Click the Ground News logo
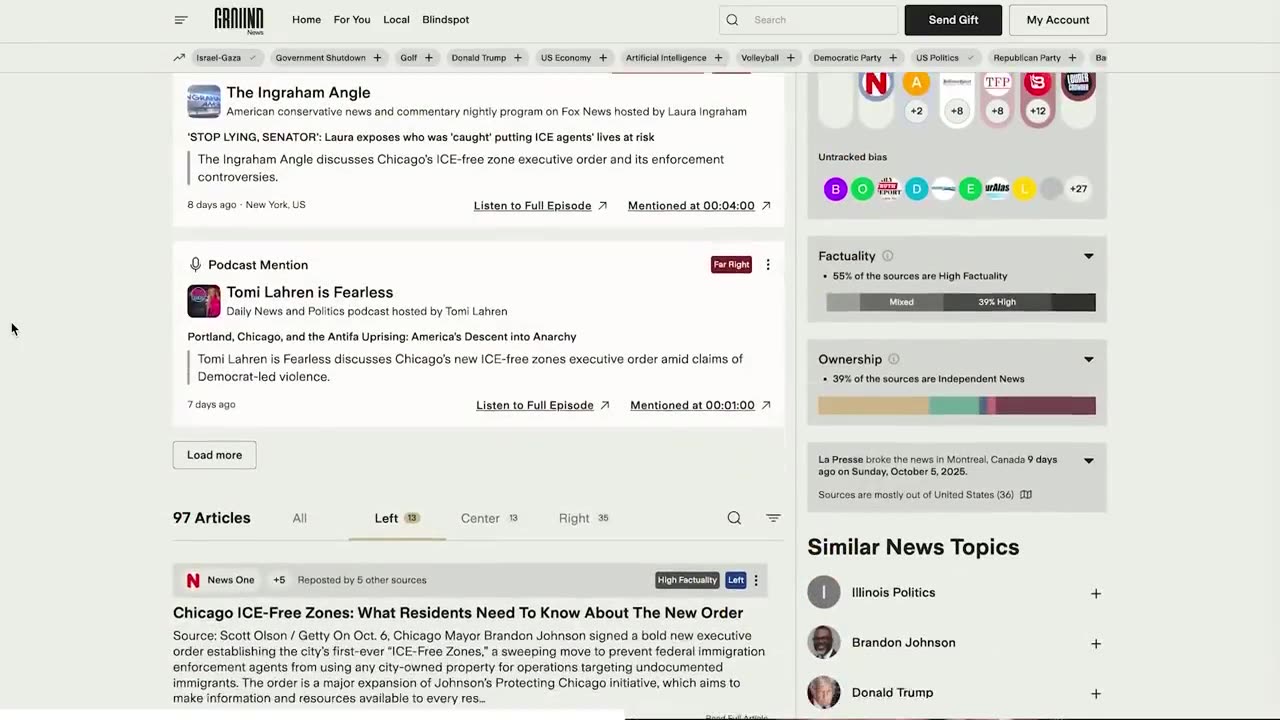Viewport: 1280px width, 720px height. (x=239, y=20)
